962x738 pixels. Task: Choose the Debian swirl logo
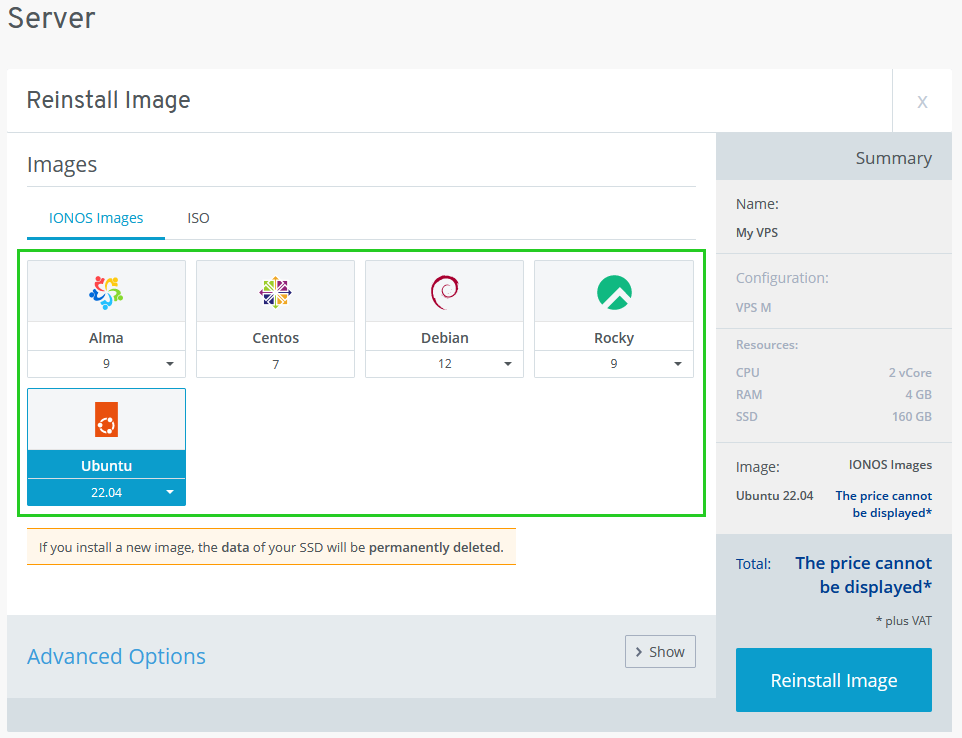444,292
